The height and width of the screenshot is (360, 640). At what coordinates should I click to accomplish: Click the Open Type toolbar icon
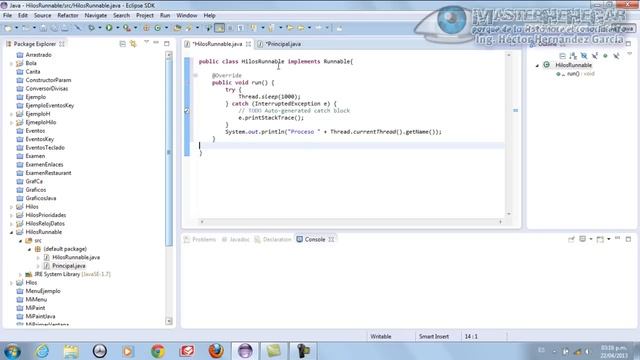tap(177, 28)
